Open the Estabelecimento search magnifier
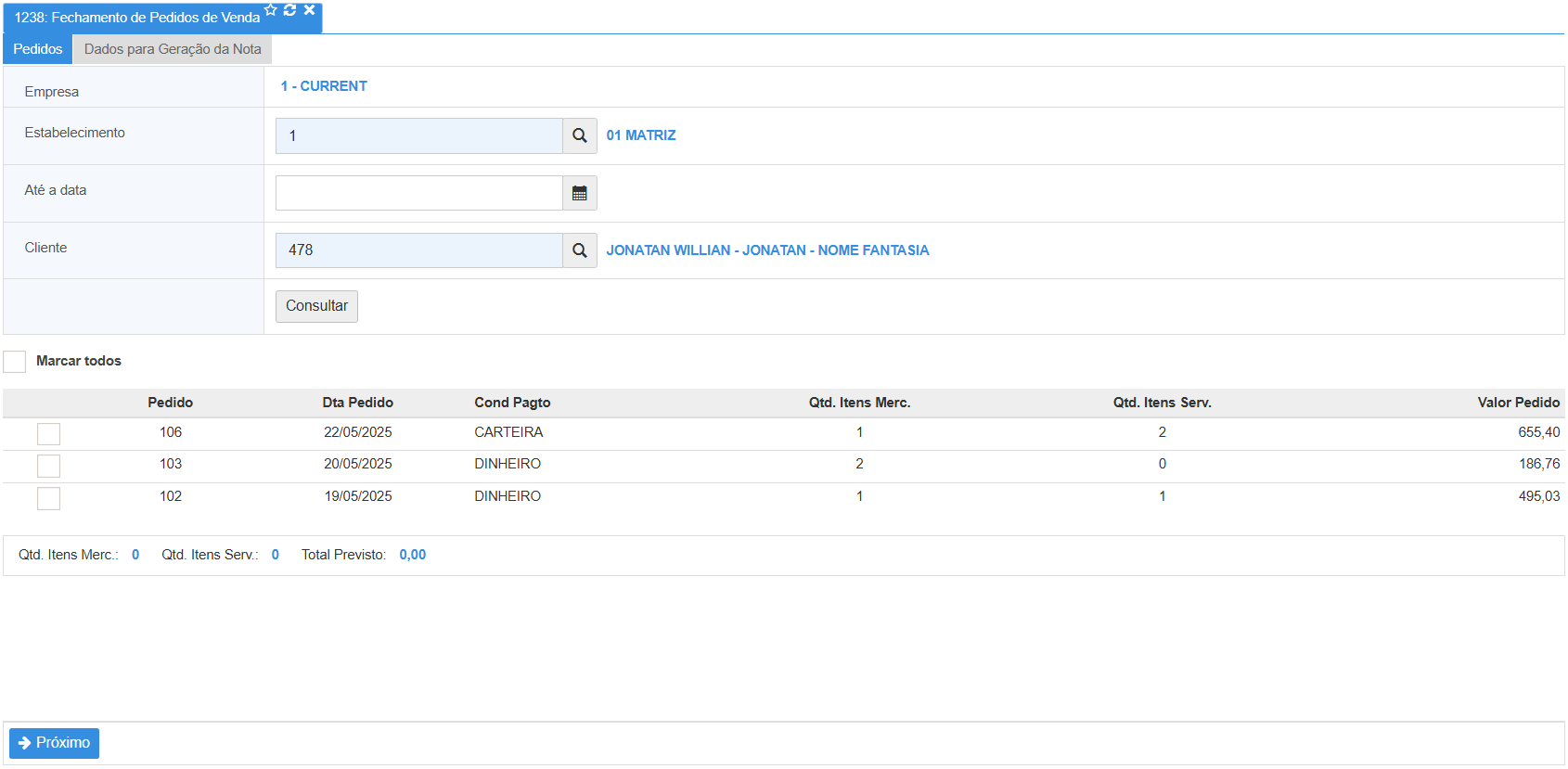1568x769 pixels. click(580, 135)
